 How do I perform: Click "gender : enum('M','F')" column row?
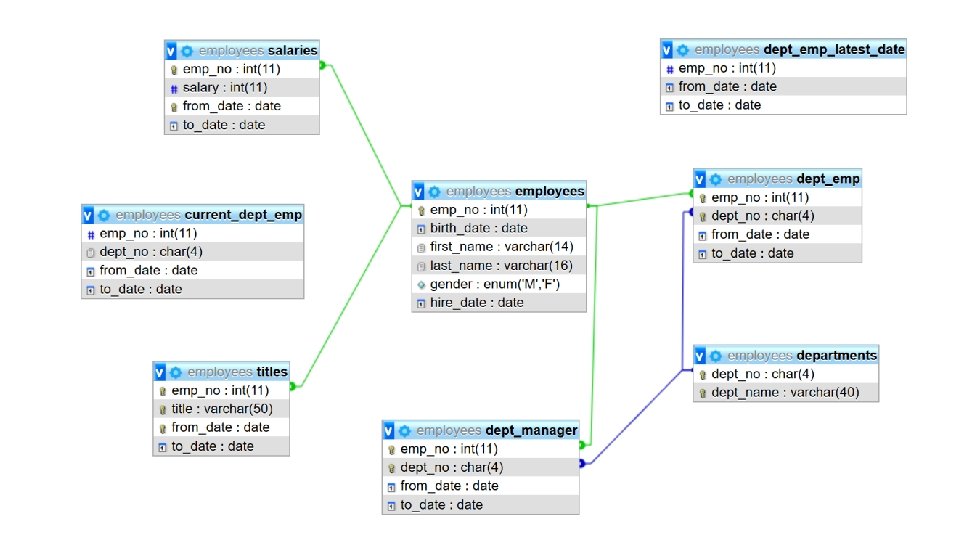click(499, 284)
